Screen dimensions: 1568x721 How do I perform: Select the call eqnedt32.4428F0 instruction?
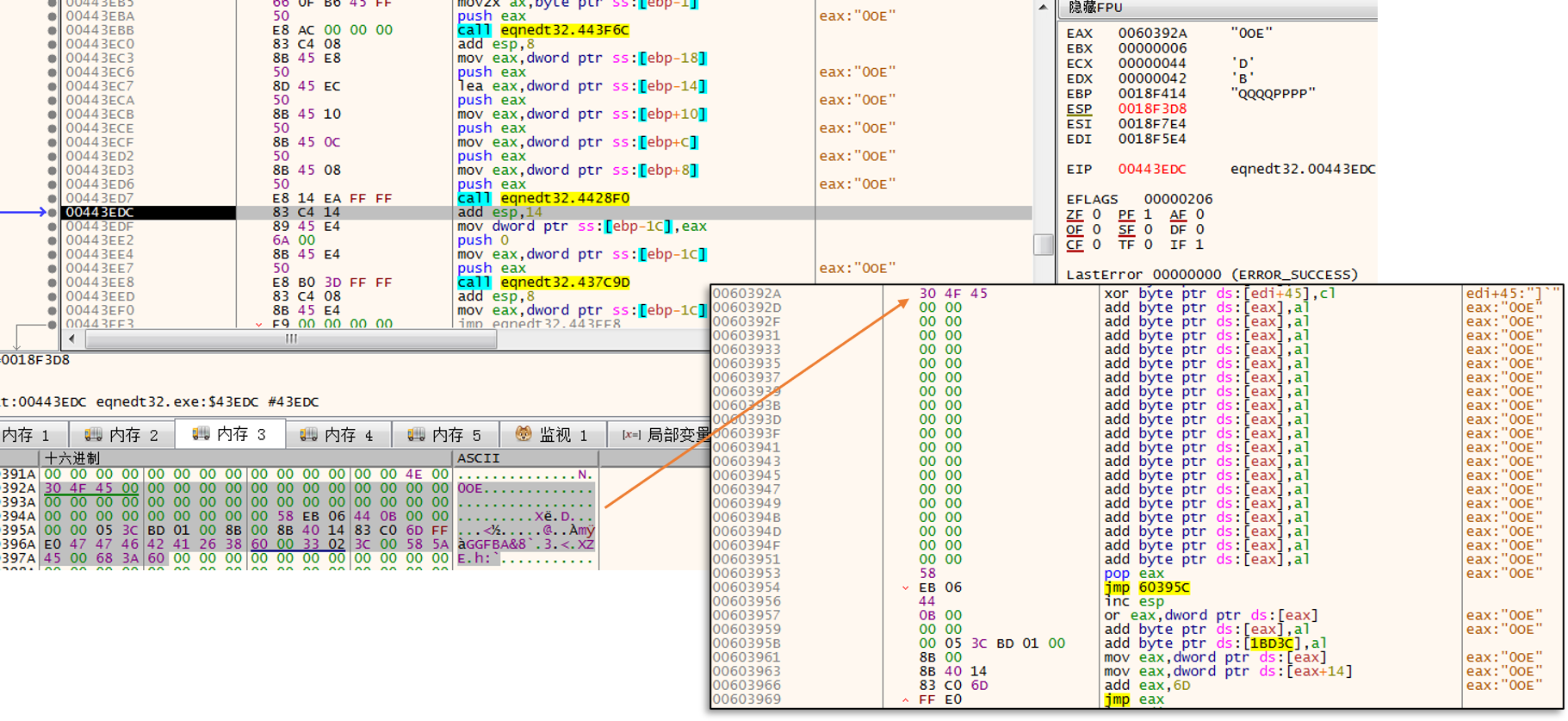tap(543, 197)
